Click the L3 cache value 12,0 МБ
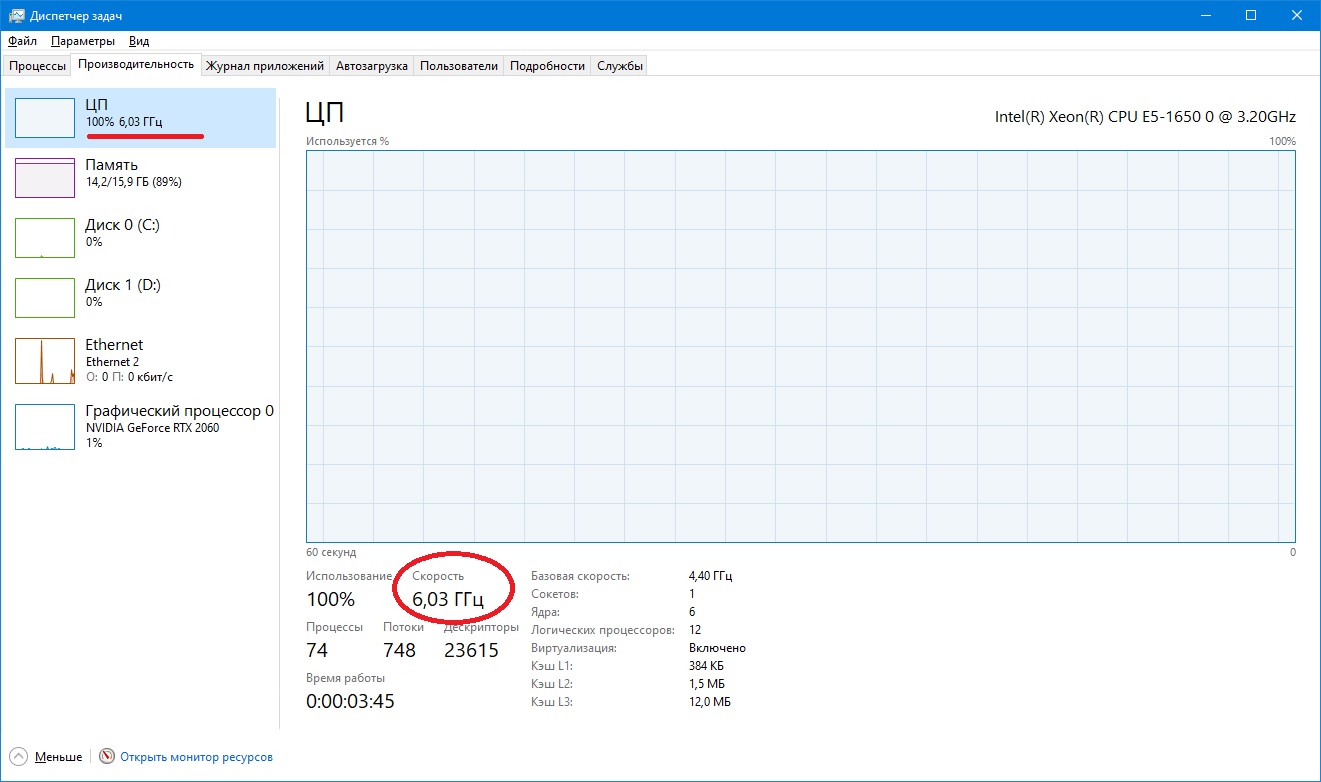Image resolution: width=1321 pixels, height=782 pixels. pyautogui.click(x=710, y=702)
